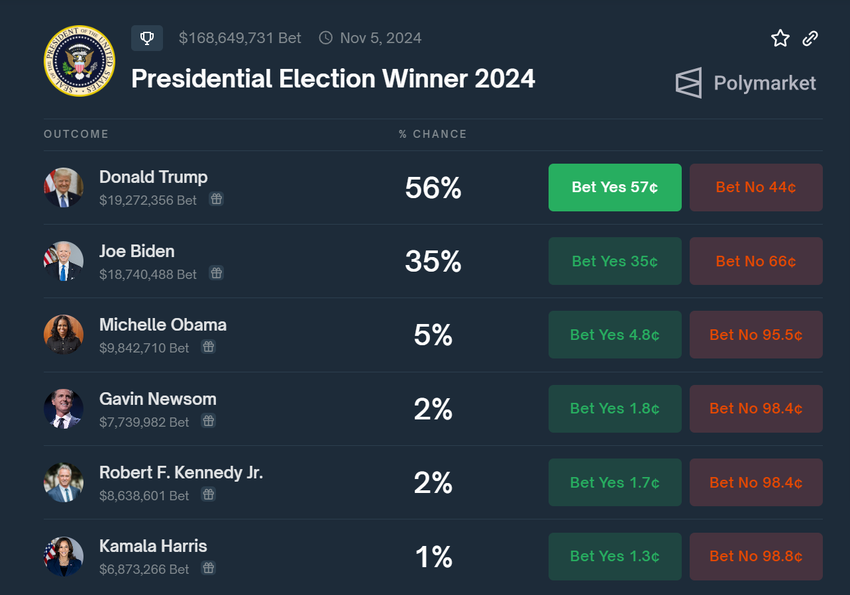The height and width of the screenshot is (595, 850).
Task: Select Bet Yes 4.8¢ for Michelle Obama
Action: coord(615,335)
